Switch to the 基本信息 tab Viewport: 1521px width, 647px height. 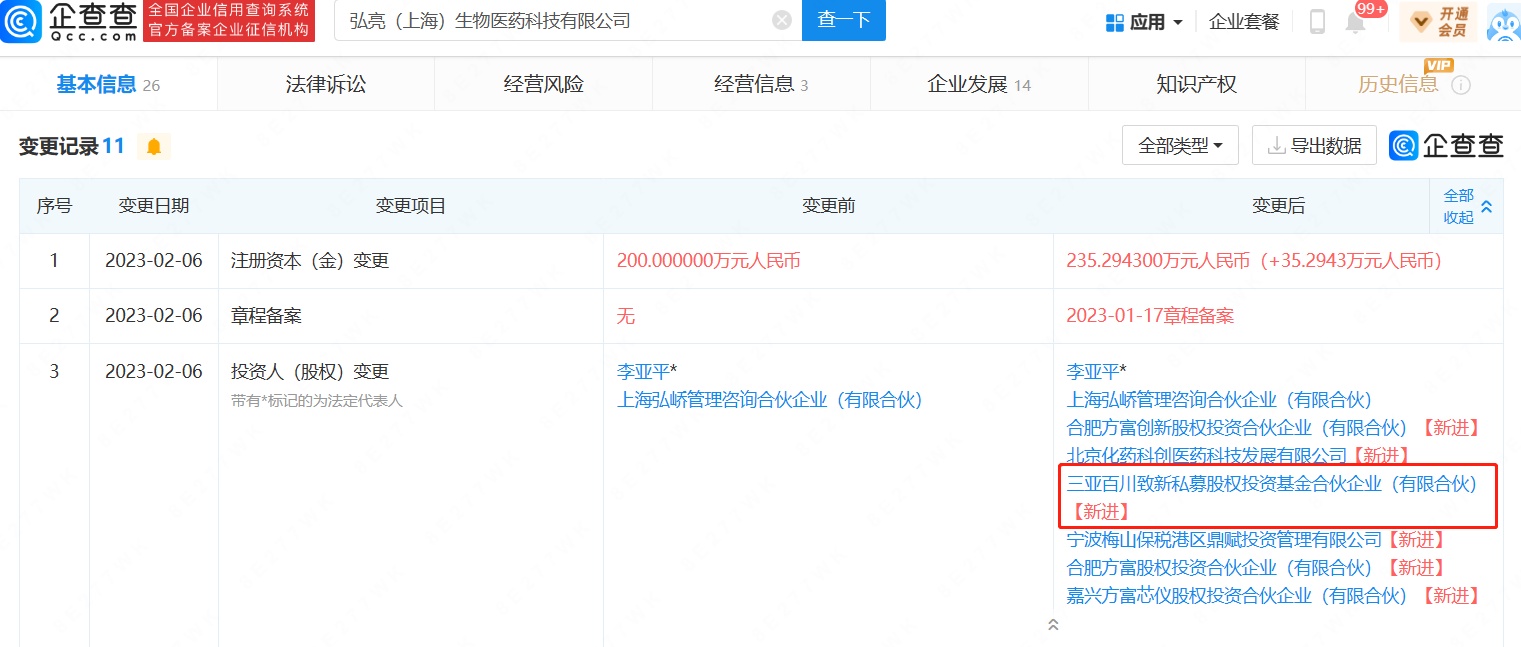[108, 85]
